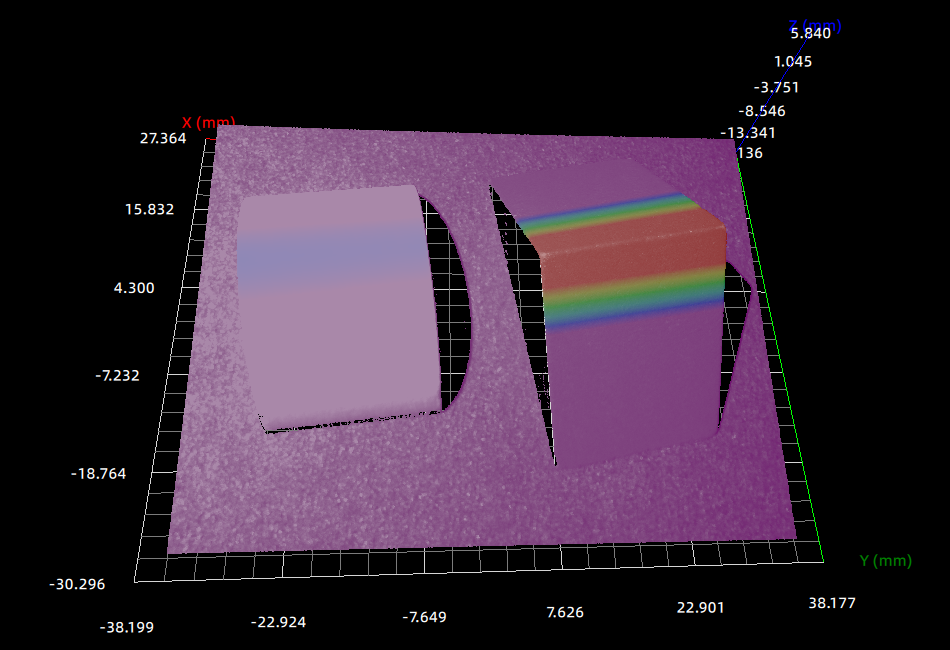
Task: Click the green Y (mm) axis label
Action: [885, 561]
